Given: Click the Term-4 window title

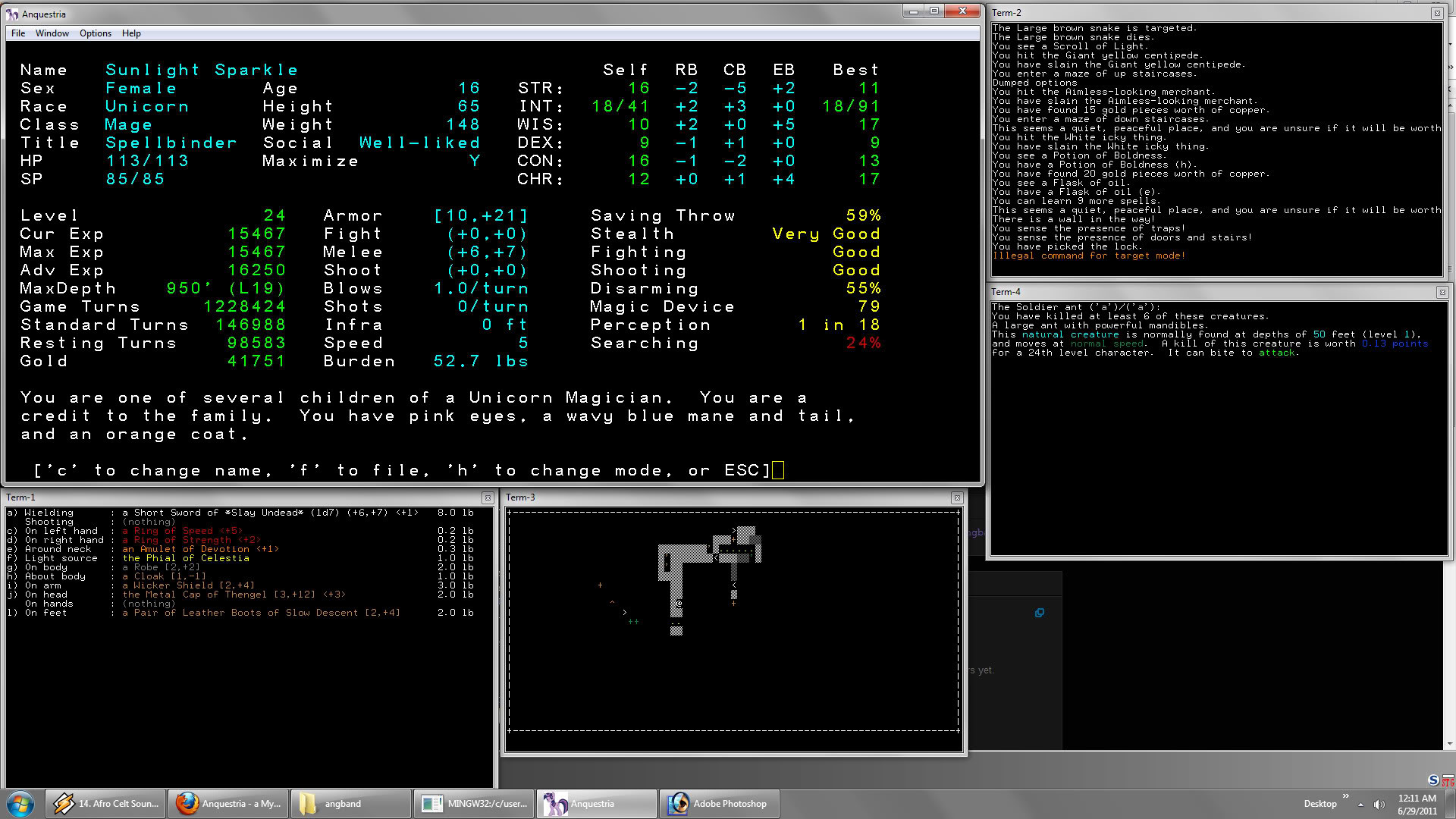Looking at the screenshot, I should coord(1006,292).
